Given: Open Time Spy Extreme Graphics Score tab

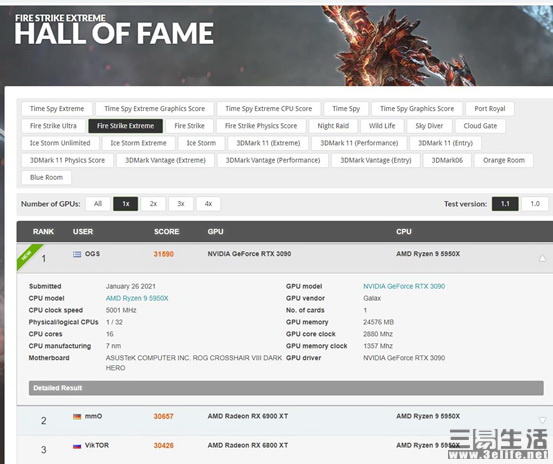Looking at the screenshot, I should click(154, 109).
